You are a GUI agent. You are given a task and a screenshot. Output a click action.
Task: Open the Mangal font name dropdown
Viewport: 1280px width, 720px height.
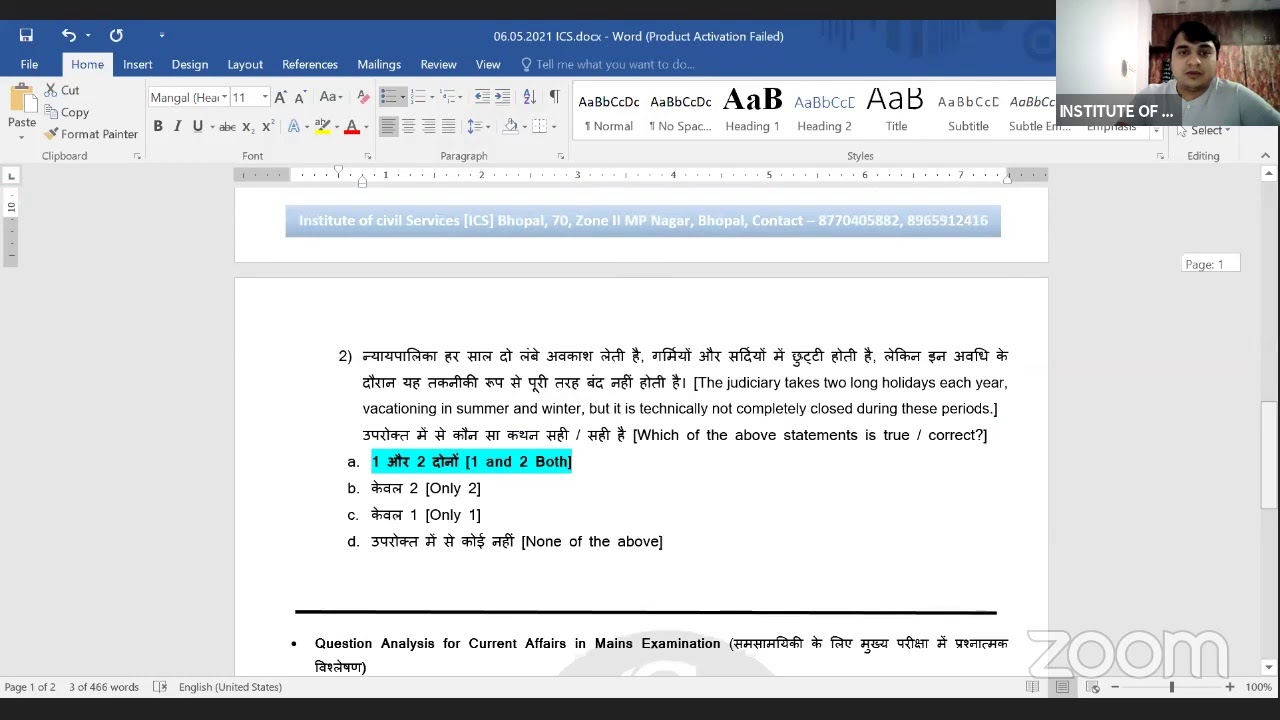click(225, 97)
